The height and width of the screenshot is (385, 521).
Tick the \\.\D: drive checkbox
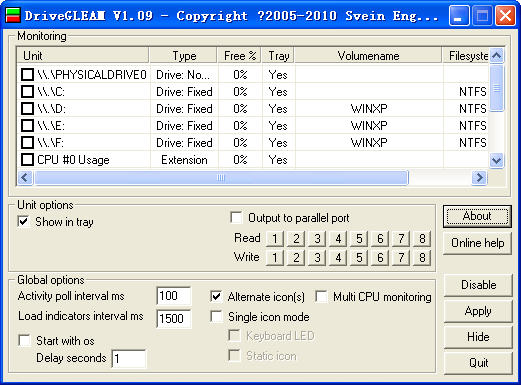point(27,108)
